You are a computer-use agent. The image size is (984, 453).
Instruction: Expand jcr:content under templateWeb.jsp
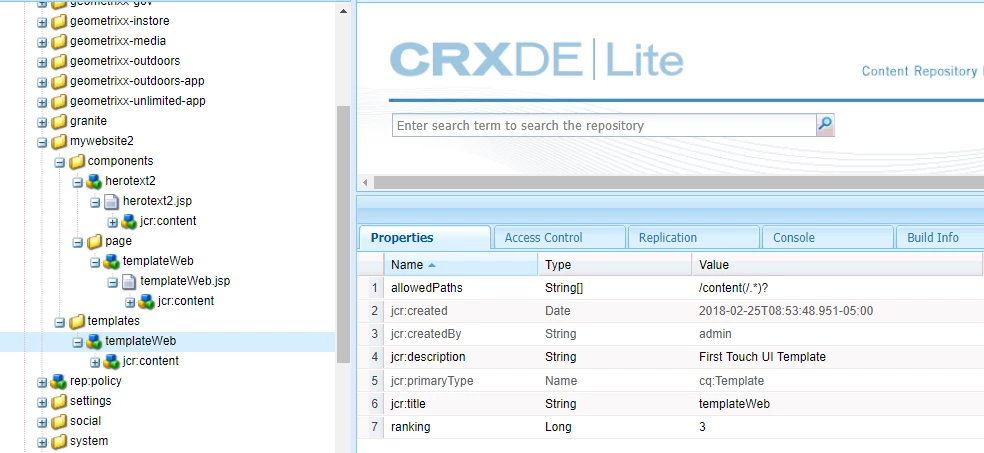click(130, 302)
